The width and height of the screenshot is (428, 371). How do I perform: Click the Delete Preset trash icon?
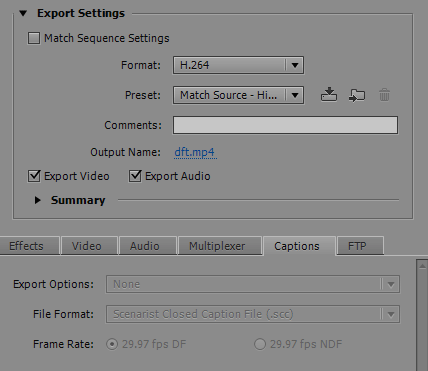(x=384, y=95)
